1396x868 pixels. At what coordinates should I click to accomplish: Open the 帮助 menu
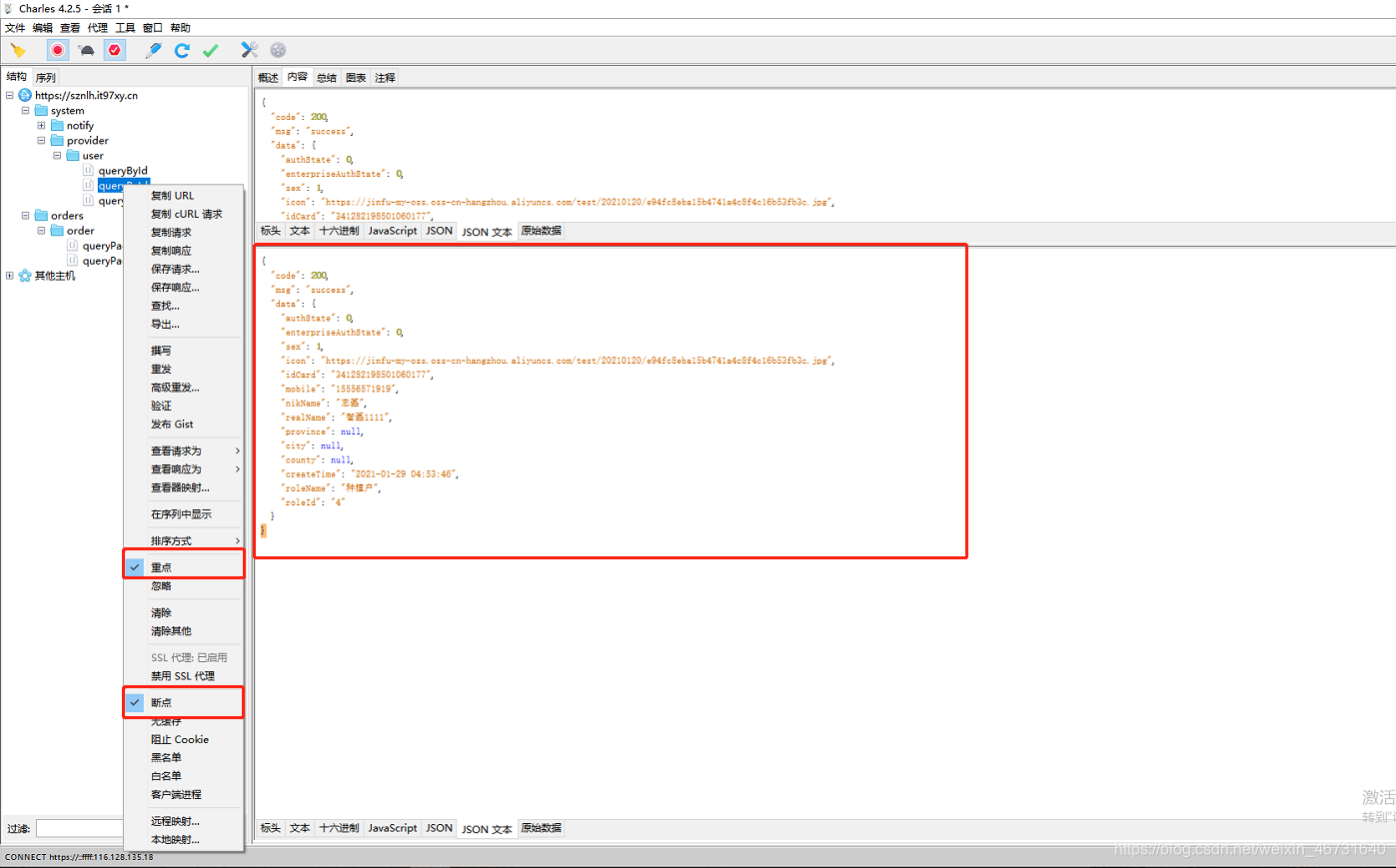[180, 28]
